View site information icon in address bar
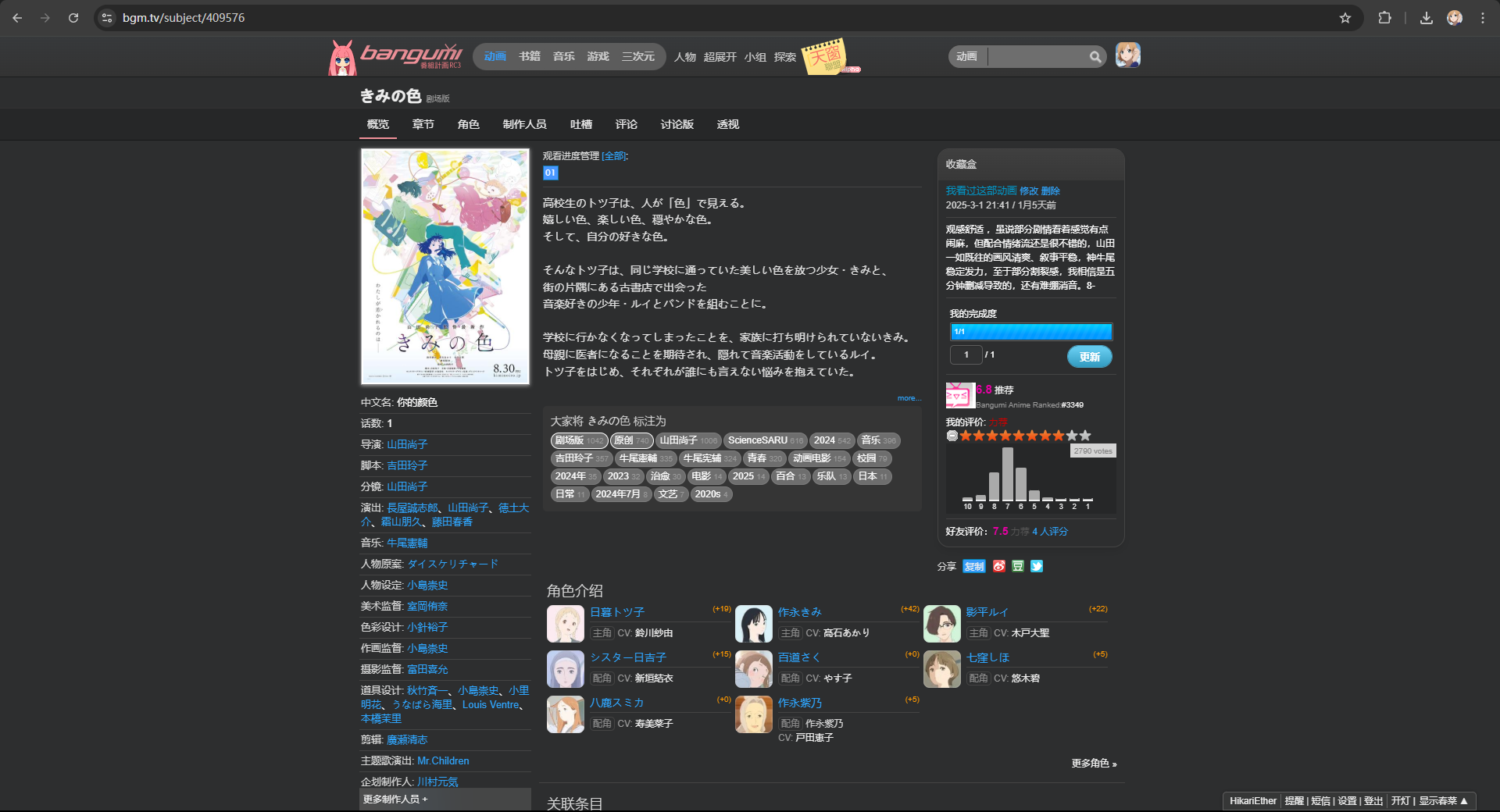The width and height of the screenshot is (1500, 812). [x=108, y=18]
